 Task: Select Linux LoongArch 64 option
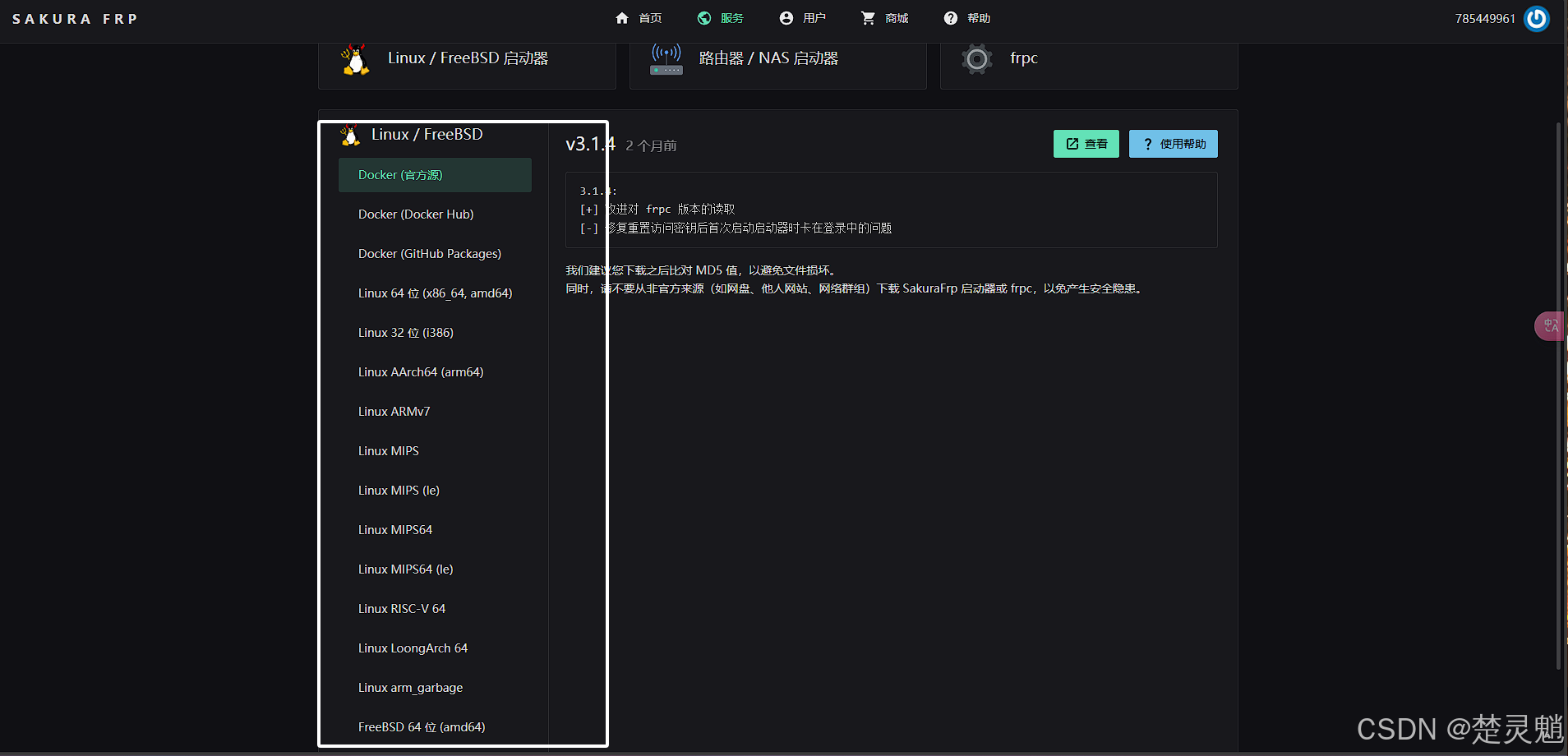pyautogui.click(x=435, y=648)
